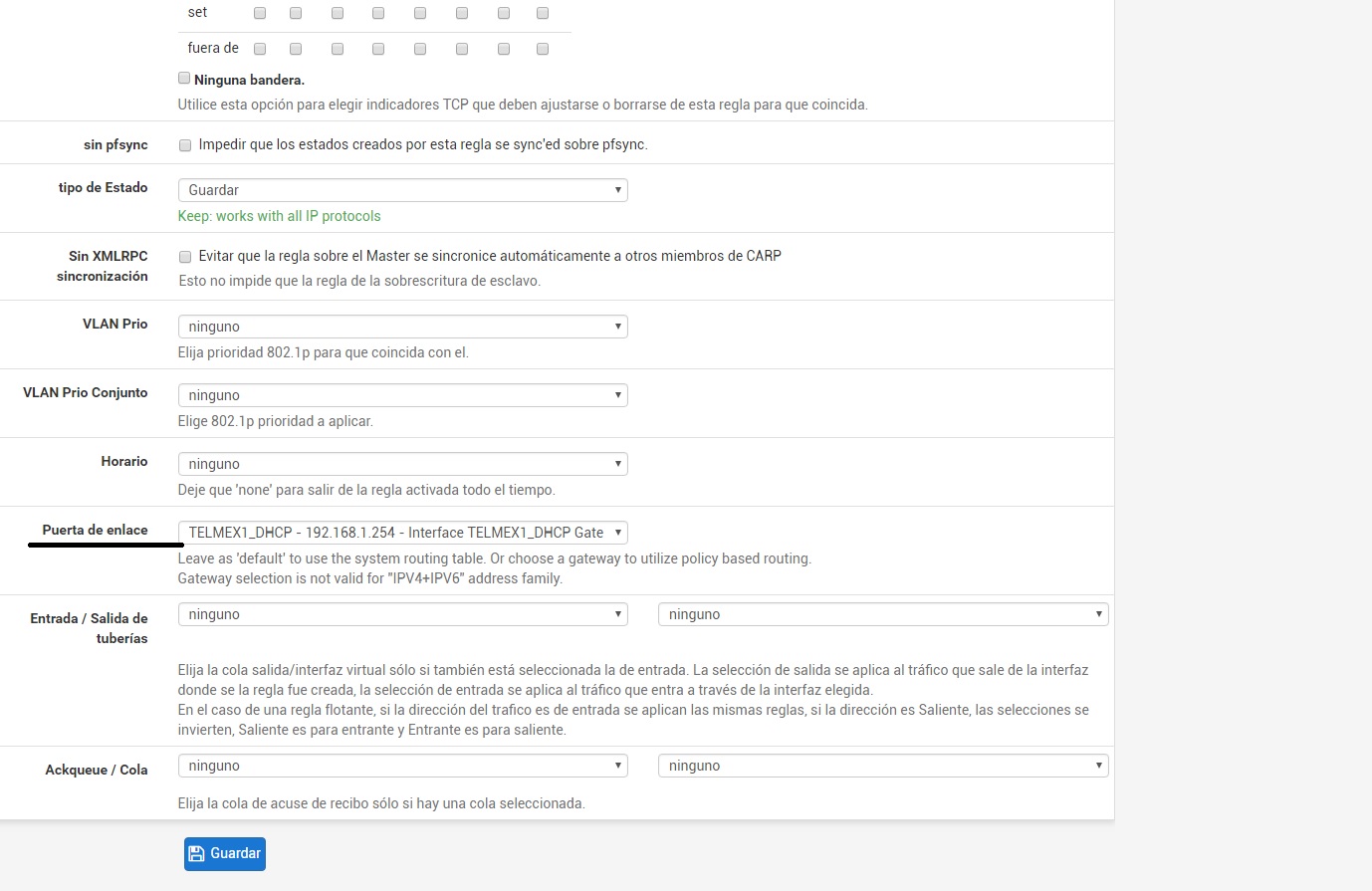The height and width of the screenshot is (891, 1372).
Task: Expand the left Ackqueue / Cola dropdown
Action: [402, 767]
